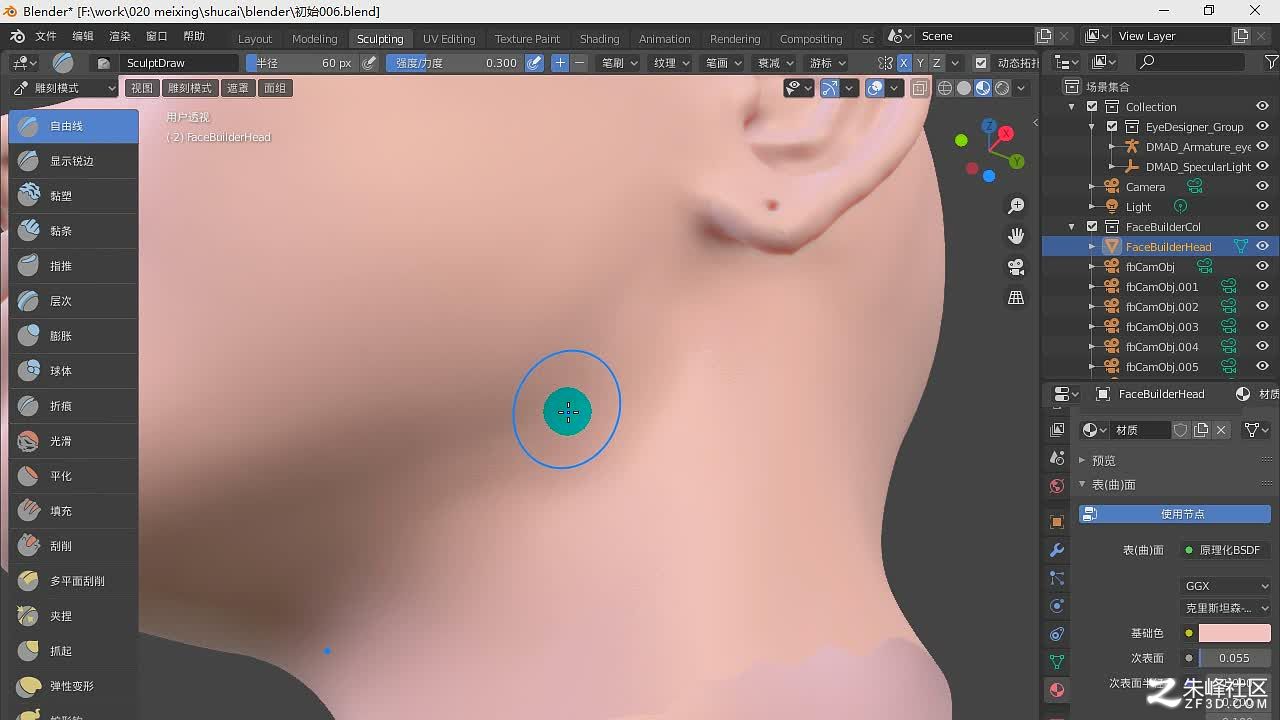Select the 平化 flatten brush
This screenshot has width=1280, height=720.
[x=73, y=476]
